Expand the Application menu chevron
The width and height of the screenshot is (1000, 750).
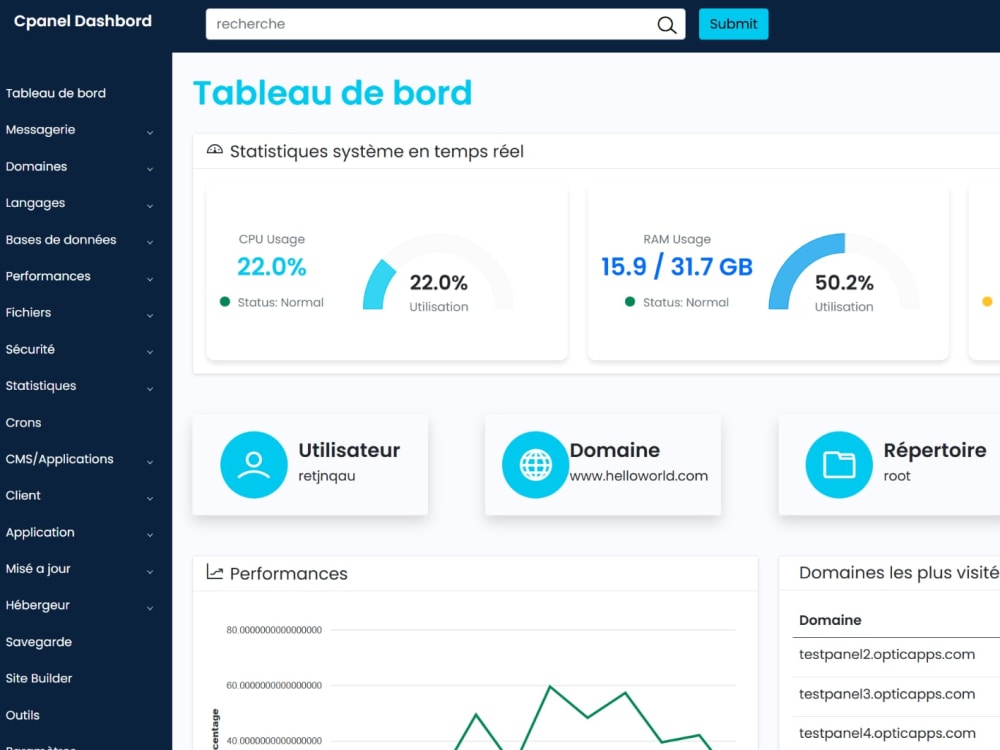[x=150, y=535]
